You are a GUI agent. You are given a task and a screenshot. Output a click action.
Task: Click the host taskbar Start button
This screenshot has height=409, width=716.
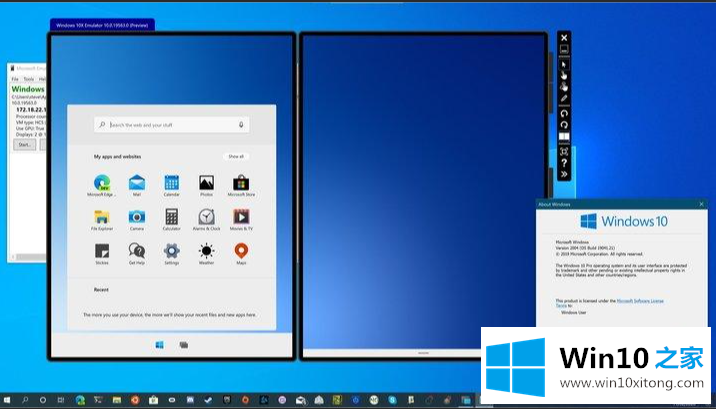click(7, 400)
